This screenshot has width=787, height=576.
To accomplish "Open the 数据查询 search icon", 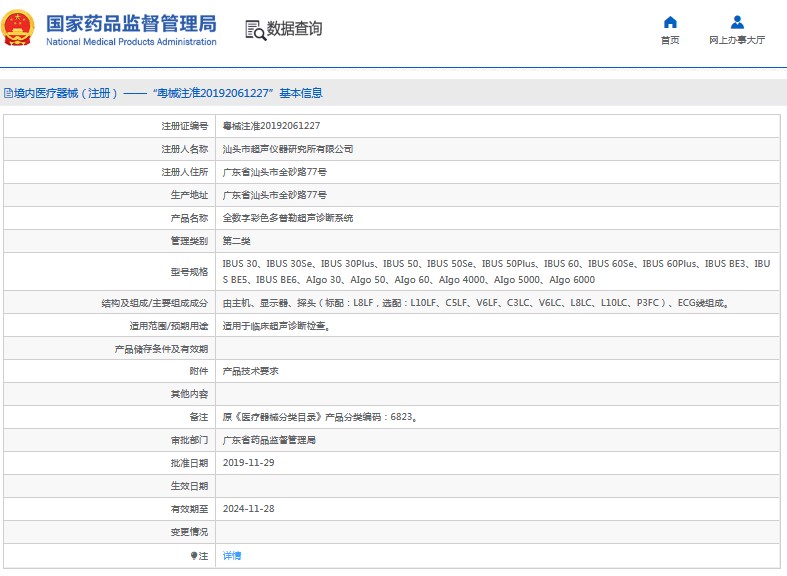I will 255,30.
